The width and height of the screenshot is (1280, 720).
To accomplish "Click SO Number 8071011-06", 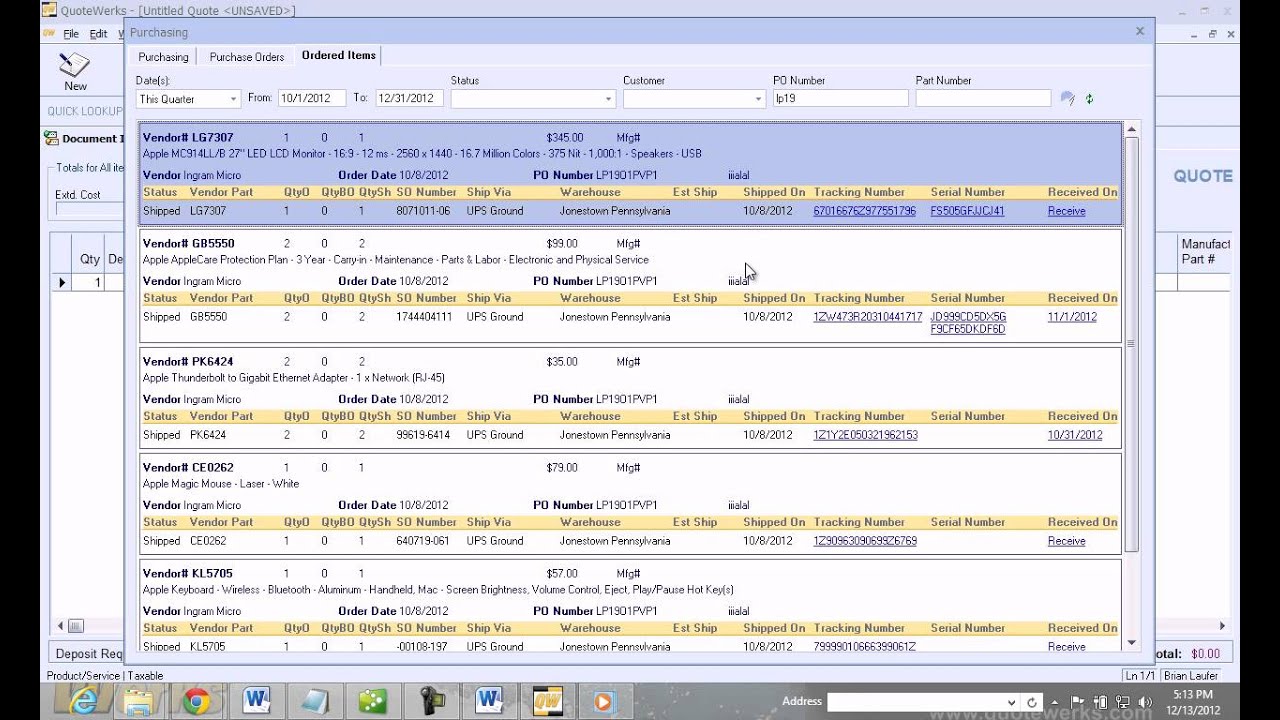I will click(x=423, y=211).
